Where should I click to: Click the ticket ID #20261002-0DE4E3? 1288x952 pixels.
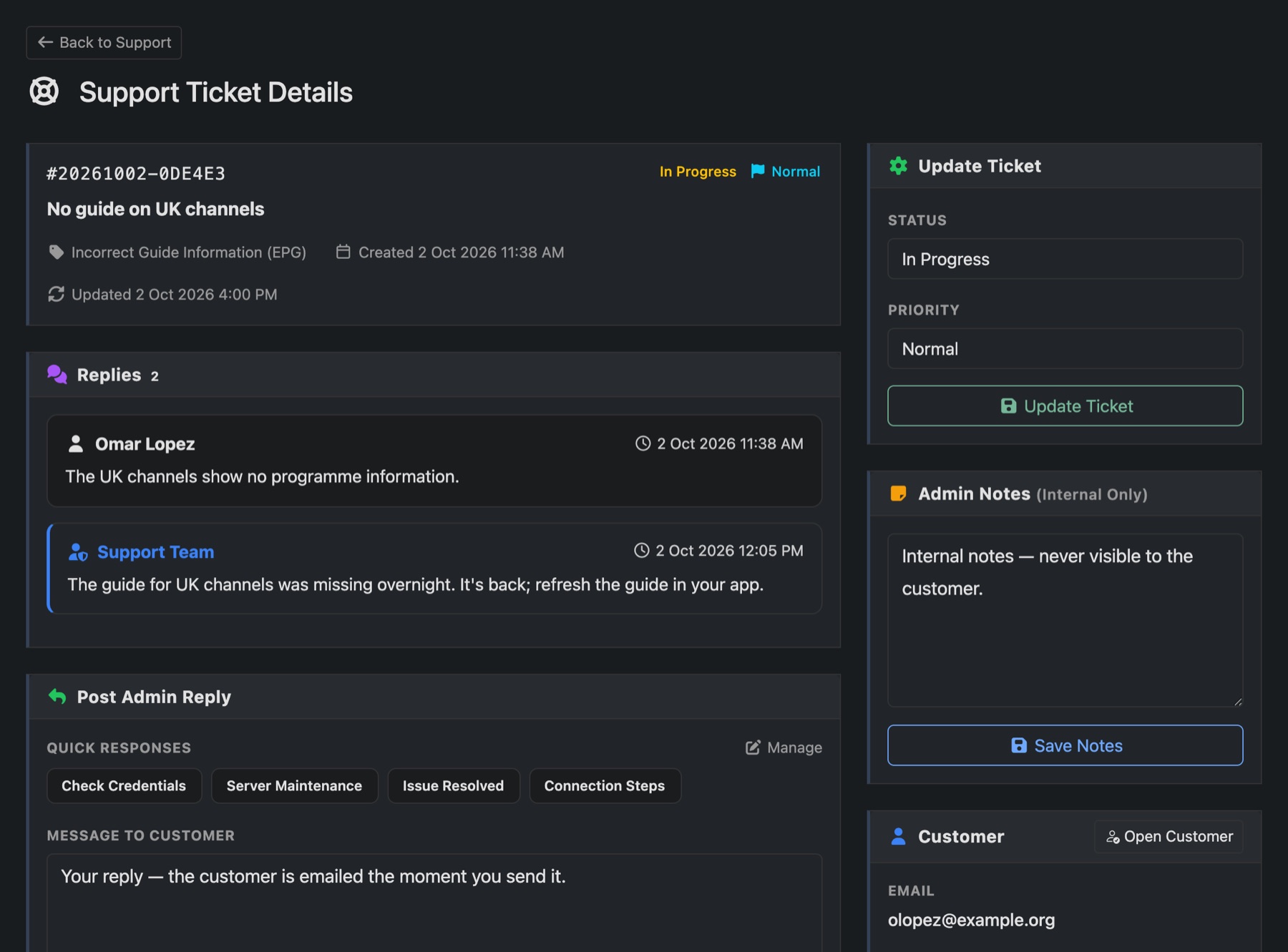136,174
